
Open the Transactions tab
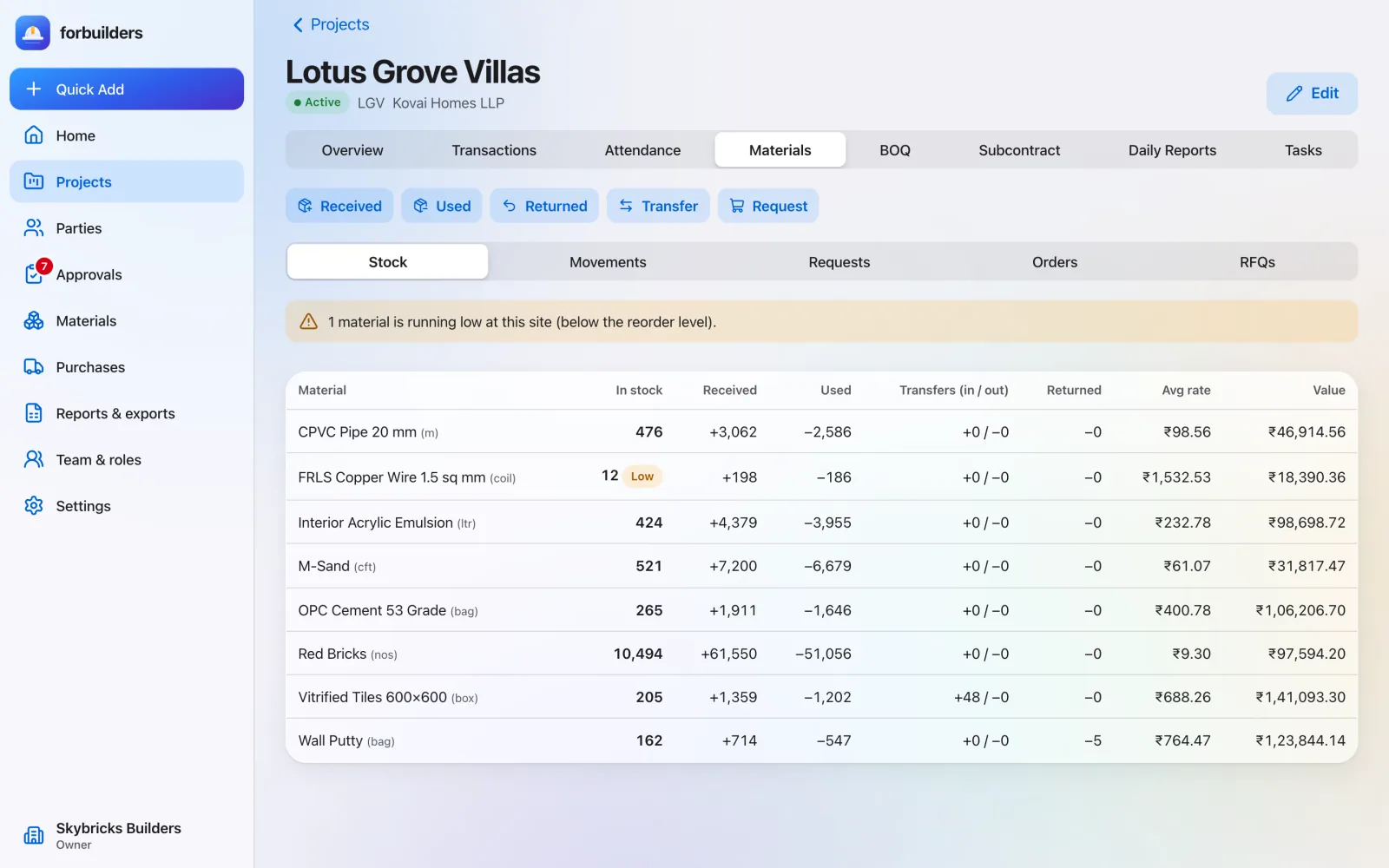pos(494,150)
